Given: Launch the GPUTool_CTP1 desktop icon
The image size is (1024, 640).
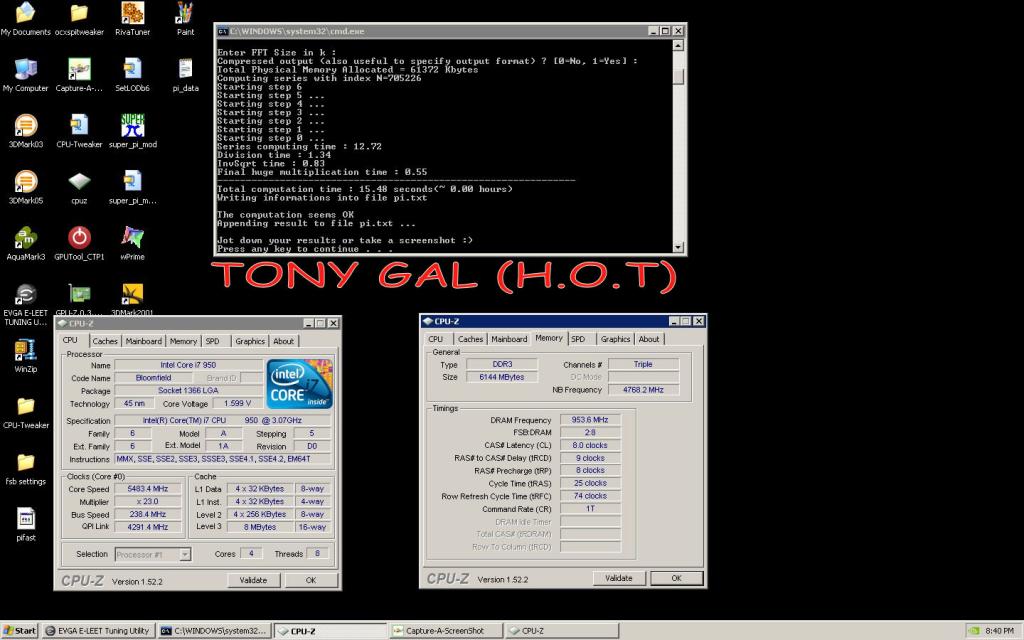Looking at the screenshot, I should 79,244.
